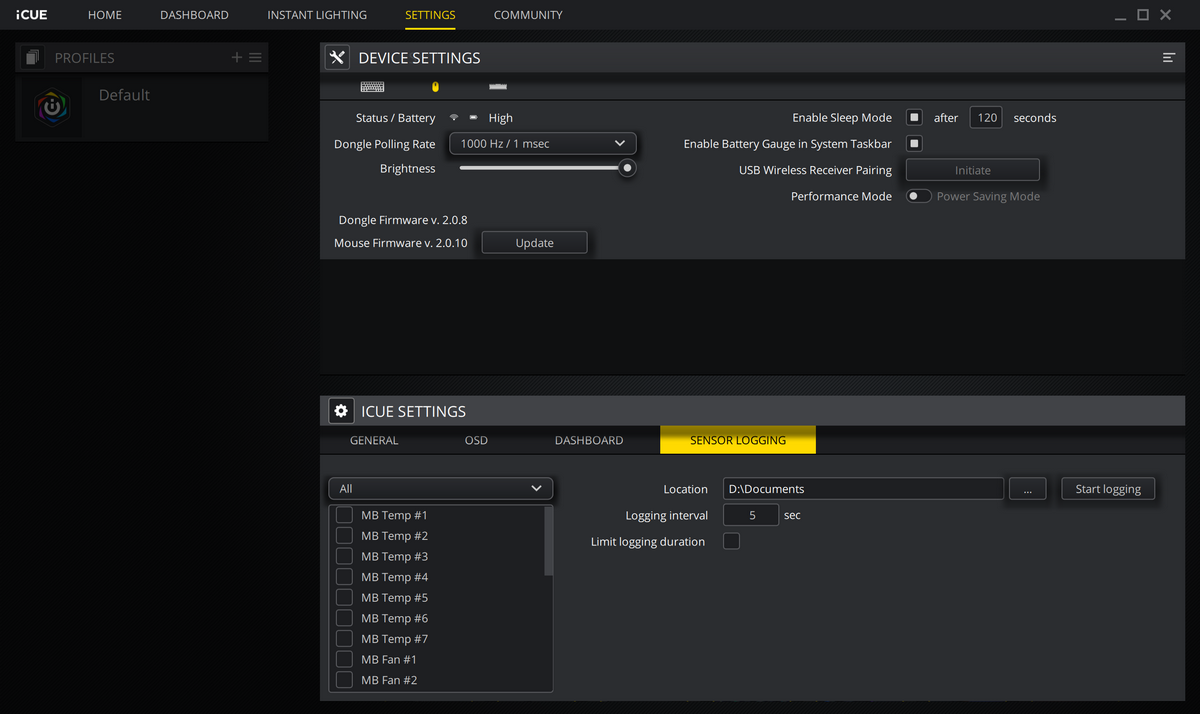Click the Device Settings wrench icon
Image resolution: width=1200 pixels, height=714 pixels.
(x=337, y=58)
